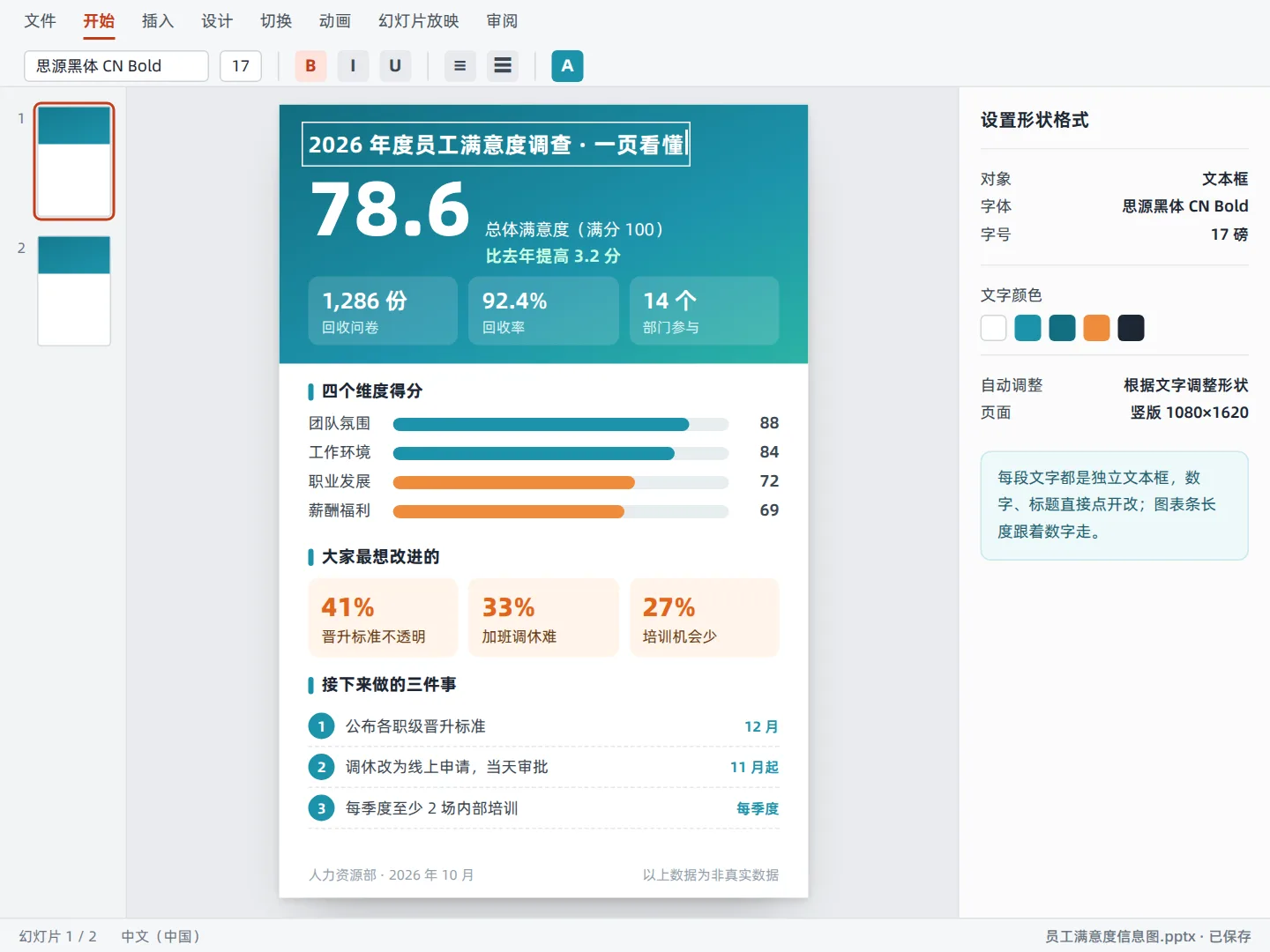The image size is (1270, 952).
Task: Select the 四个维度得分 heading
Action: coord(372,390)
